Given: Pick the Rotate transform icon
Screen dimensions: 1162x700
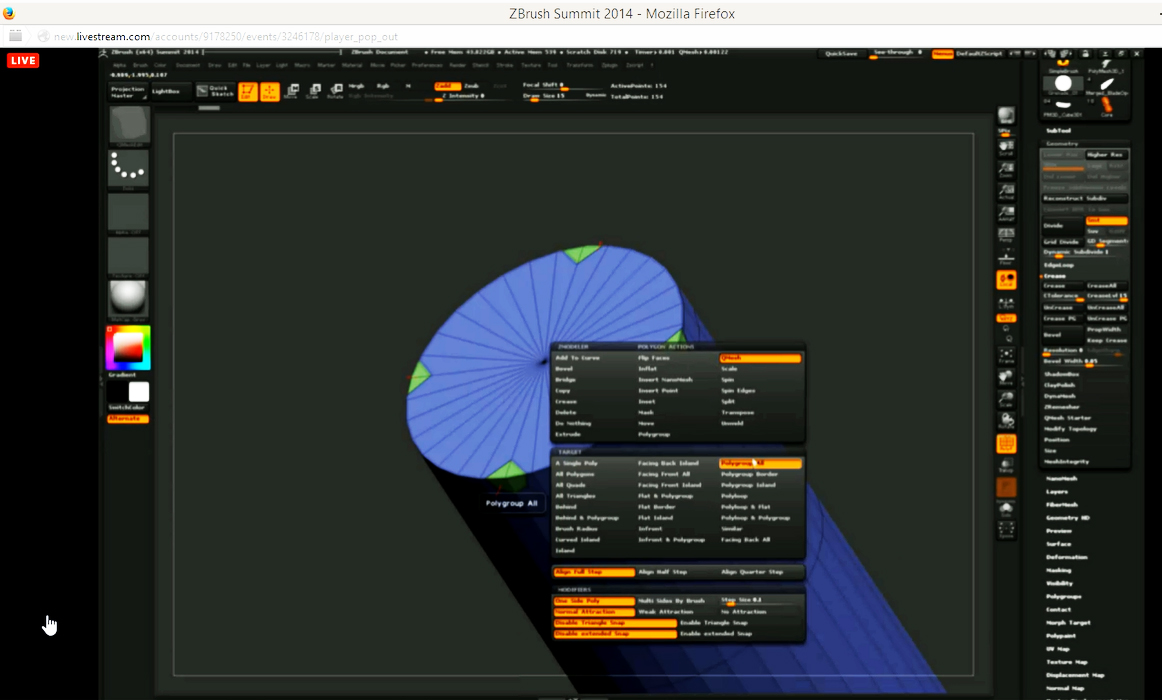Looking at the screenshot, I should tap(335, 92).
